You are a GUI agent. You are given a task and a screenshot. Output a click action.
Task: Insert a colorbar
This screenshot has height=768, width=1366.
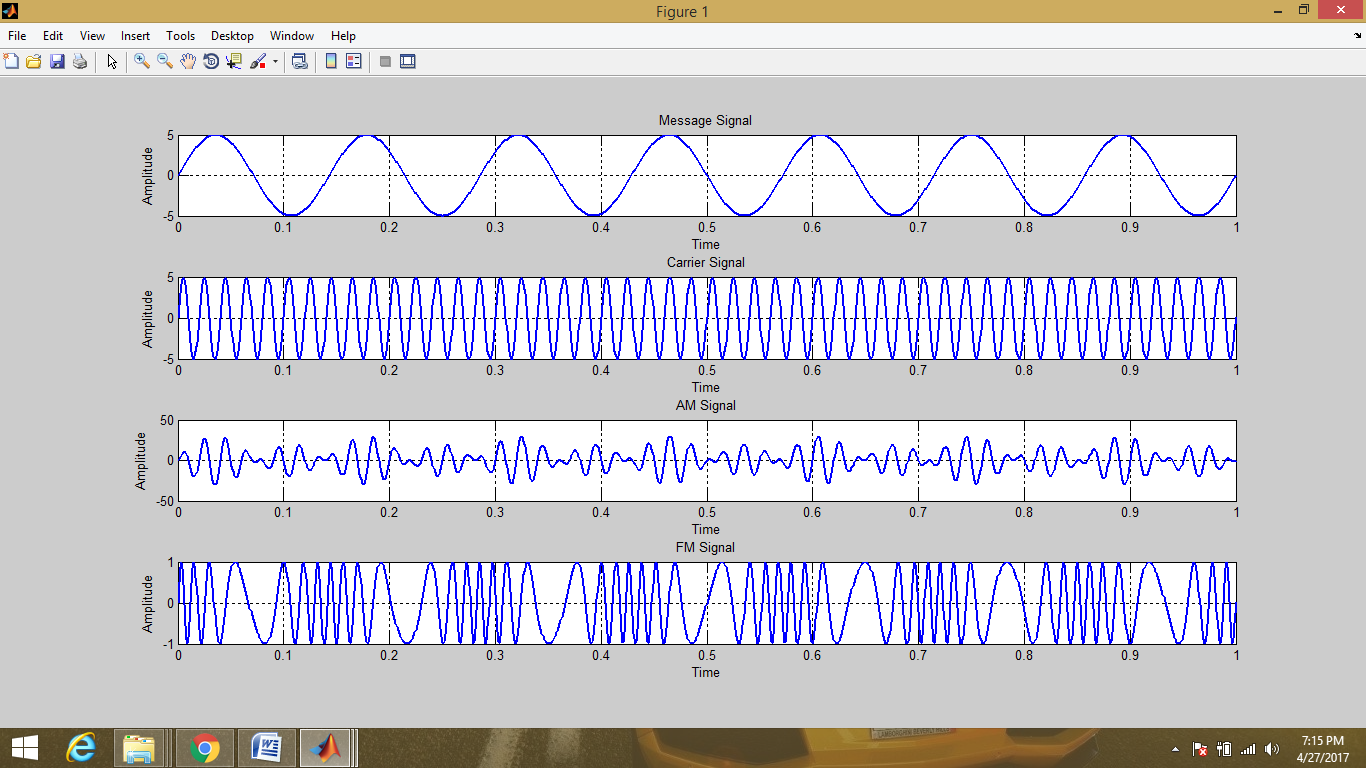click(x=331, y=61)
